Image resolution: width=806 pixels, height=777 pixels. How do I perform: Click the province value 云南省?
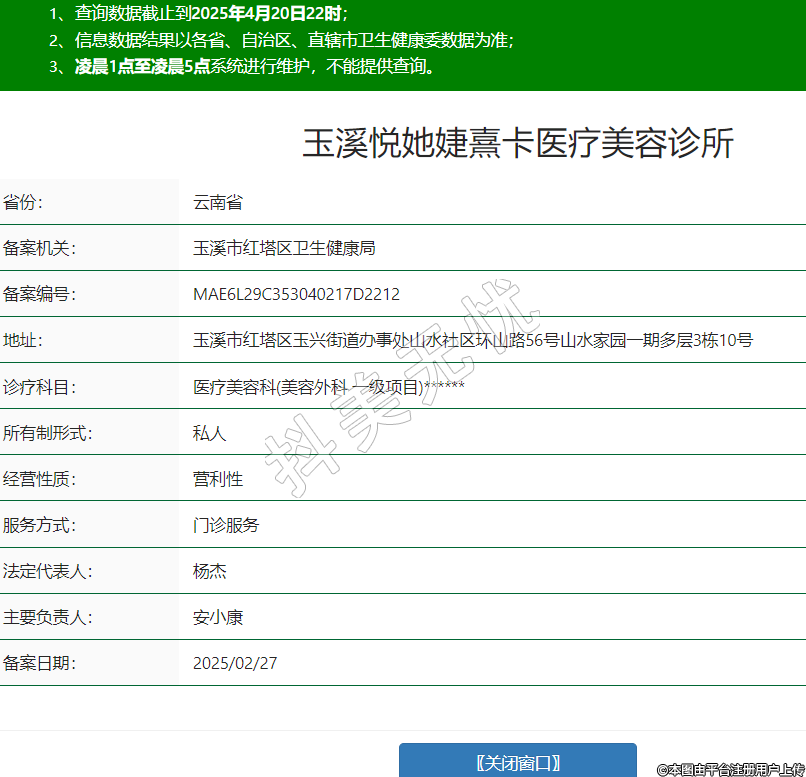tap(218, 202)
